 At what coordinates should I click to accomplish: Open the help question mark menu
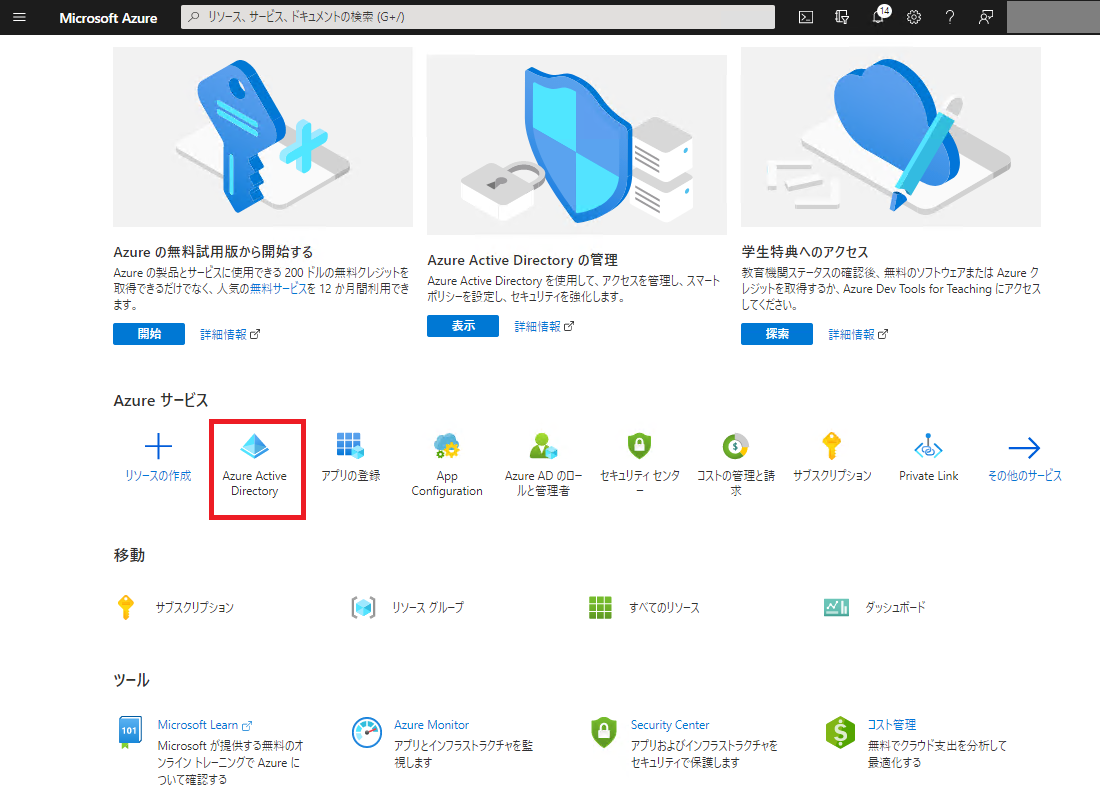coord(949,17)
